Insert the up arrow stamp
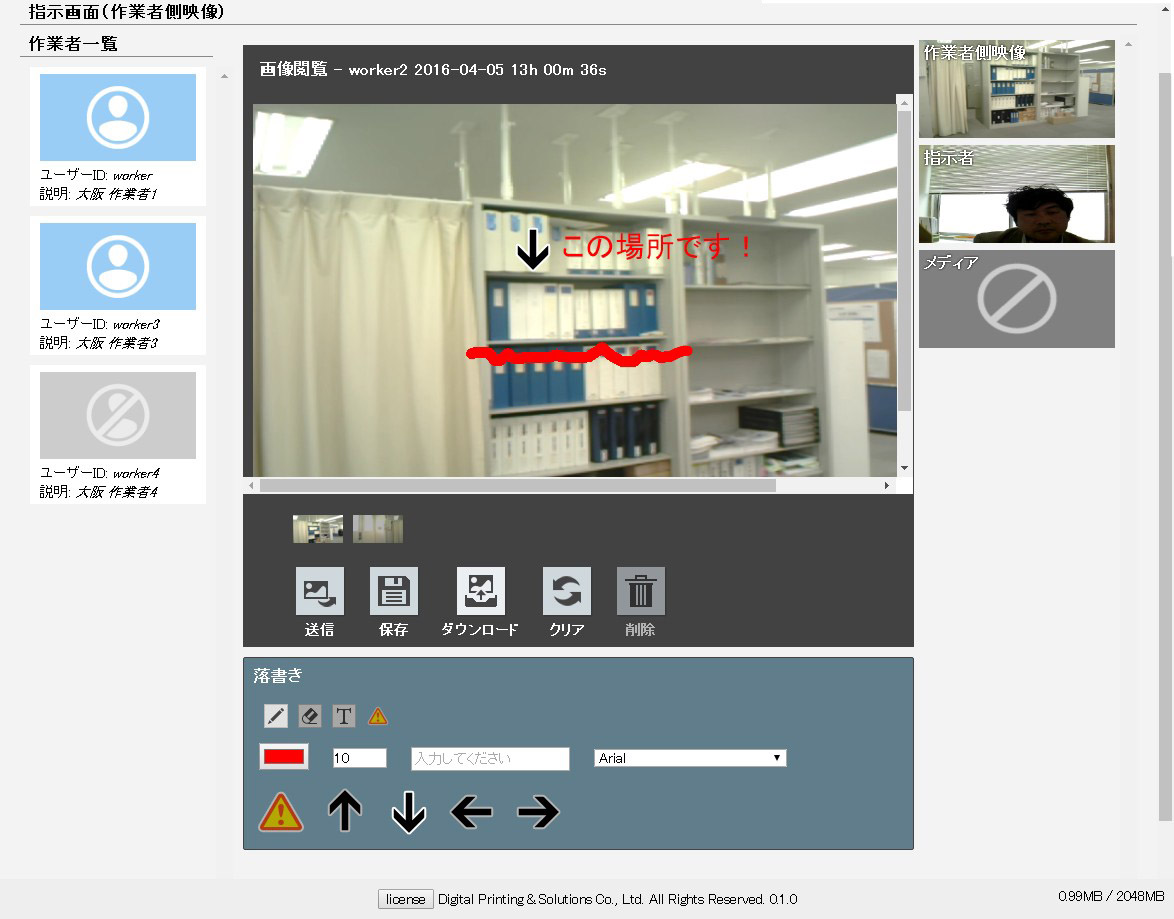 coord(345,812)
